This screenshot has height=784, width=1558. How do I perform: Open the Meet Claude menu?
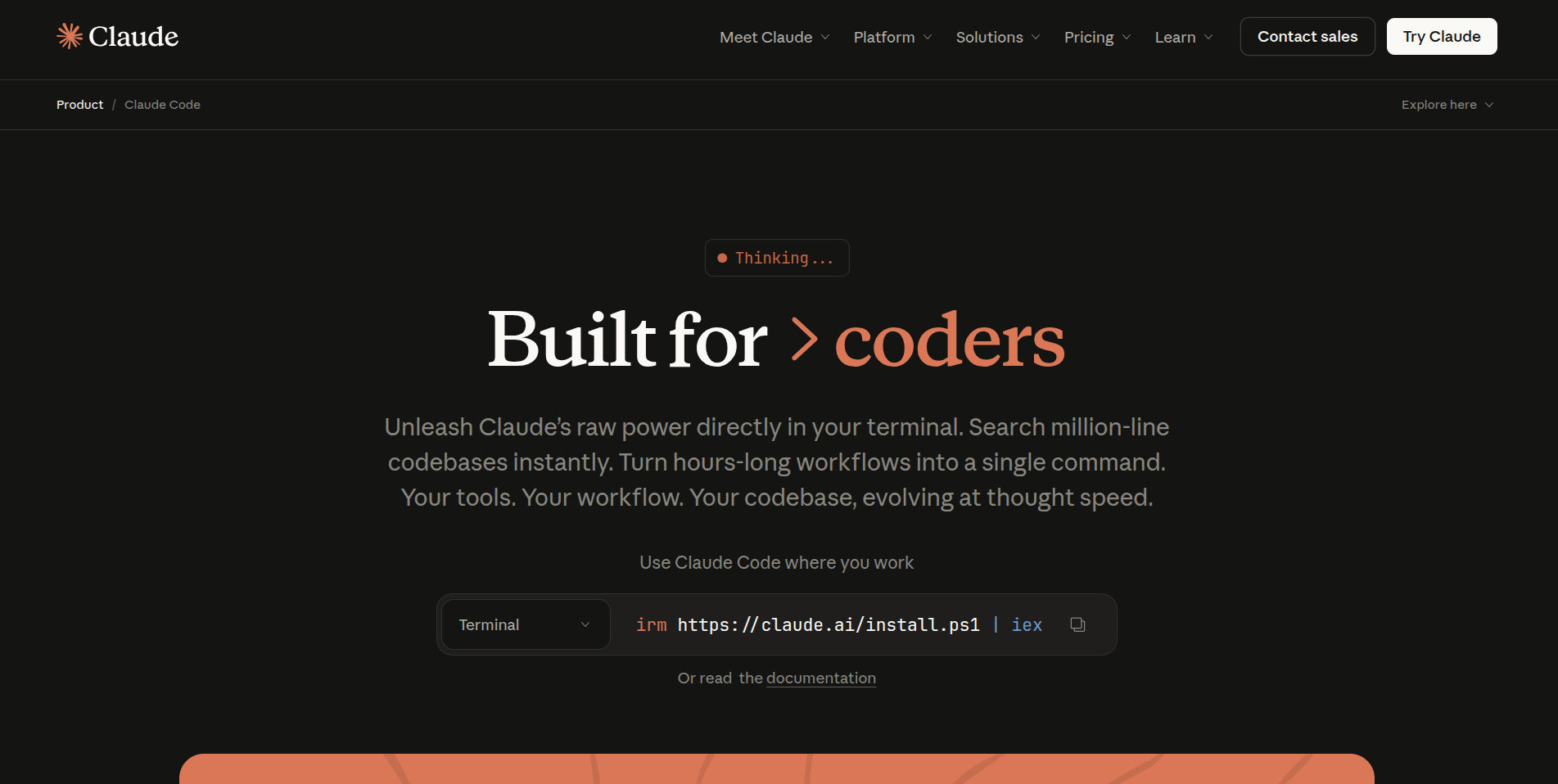click(774, 37)
